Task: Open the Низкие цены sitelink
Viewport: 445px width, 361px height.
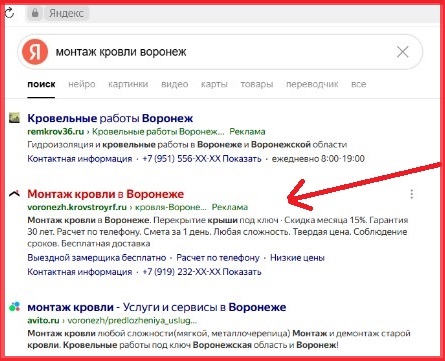Action: tap(297, 258)
